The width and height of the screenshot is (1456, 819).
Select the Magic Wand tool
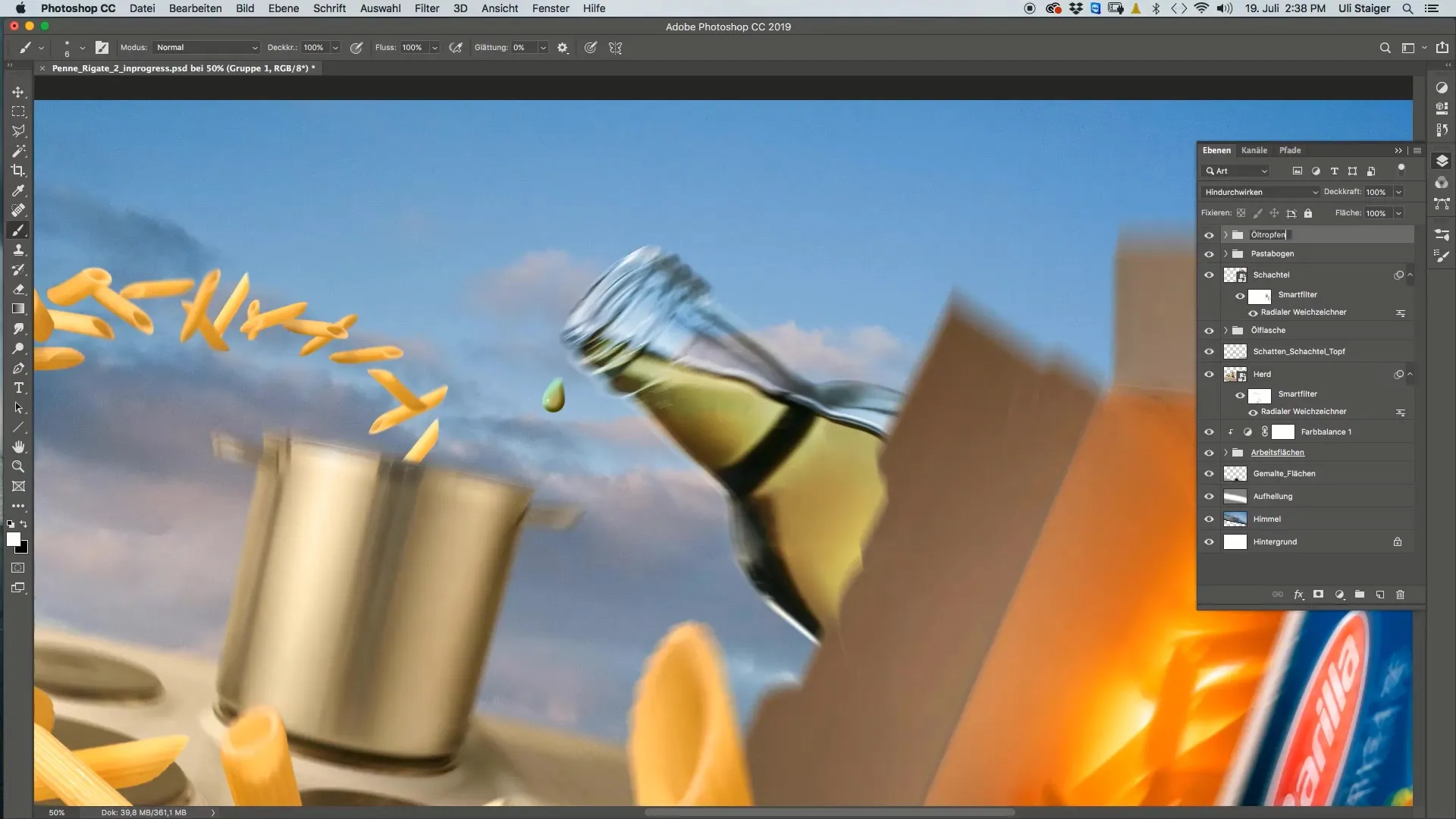click(x=18, y=151)
